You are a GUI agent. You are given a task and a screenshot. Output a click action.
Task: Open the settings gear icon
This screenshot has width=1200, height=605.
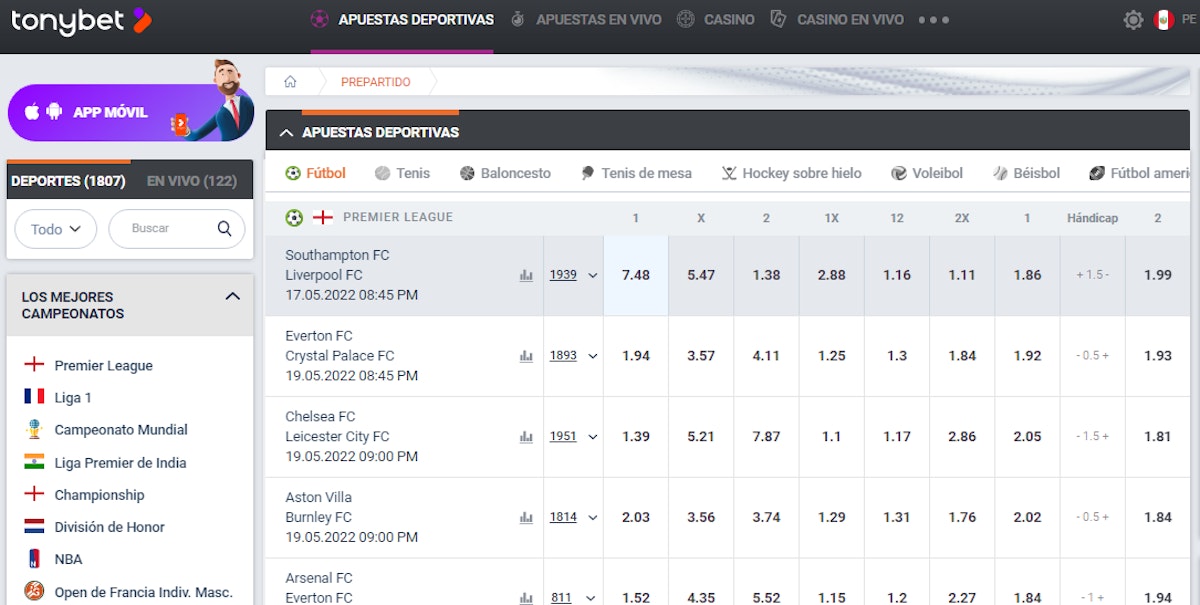pyautogui.click(x=1132, y=20)
